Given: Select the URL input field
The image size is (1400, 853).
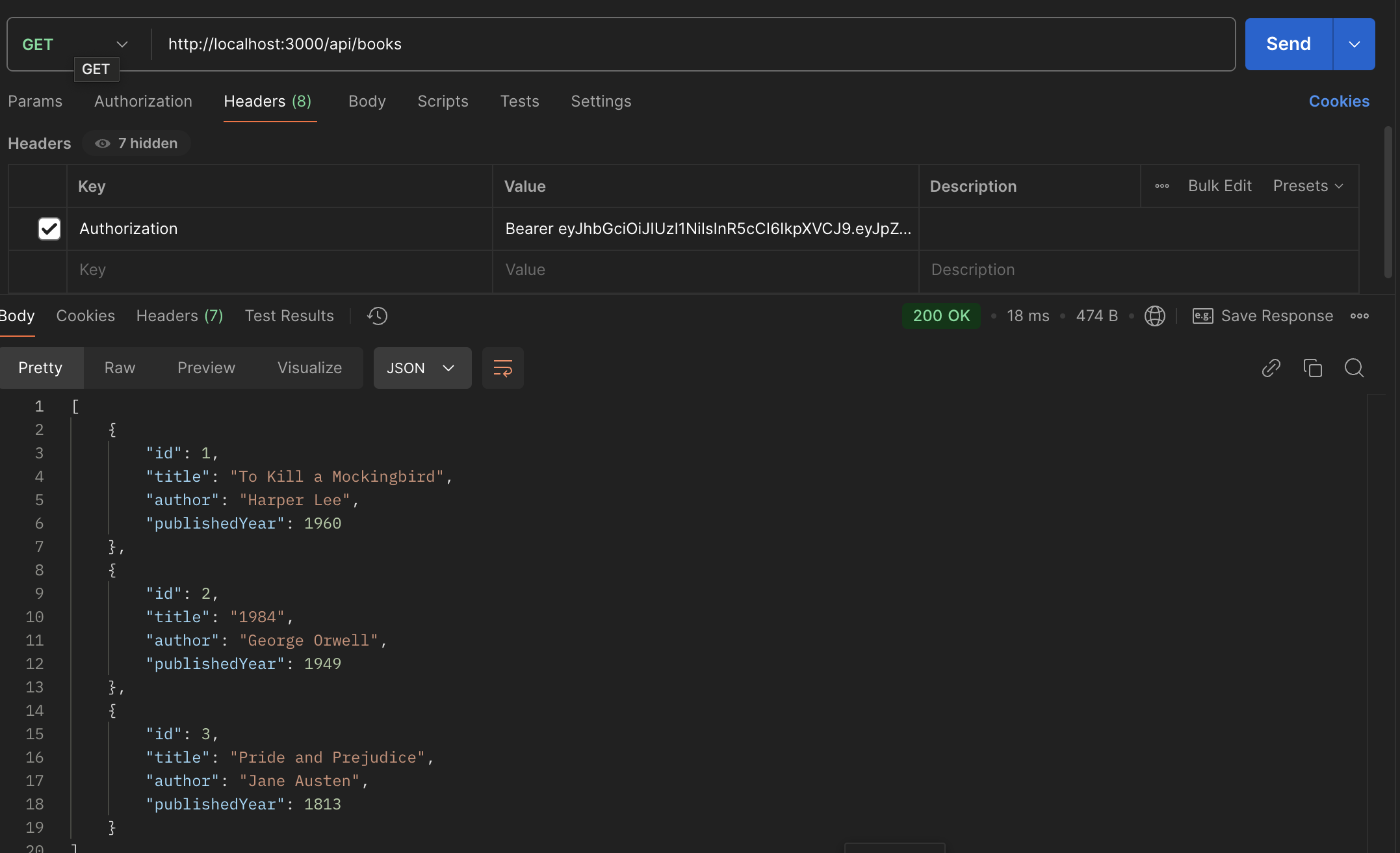Looking at the screenshot, I should (x=693, y=44).
